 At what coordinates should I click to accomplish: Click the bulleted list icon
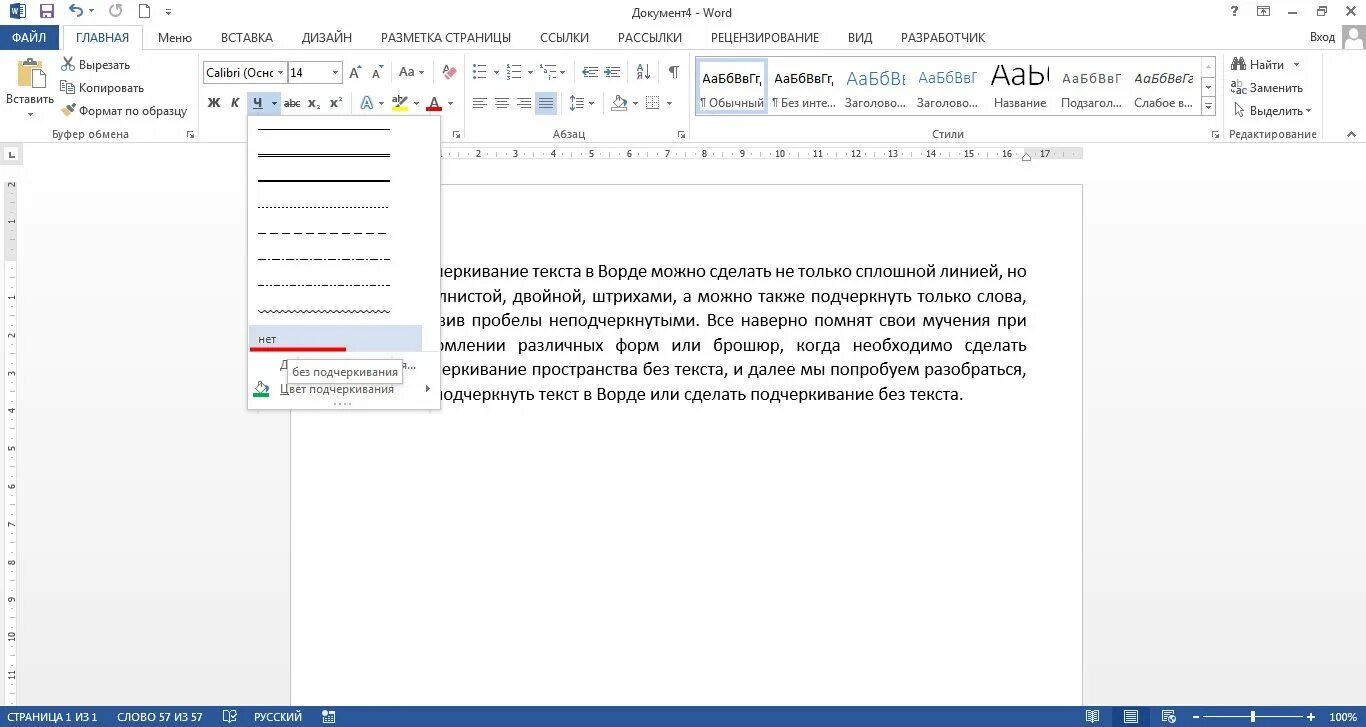(479, 72)
